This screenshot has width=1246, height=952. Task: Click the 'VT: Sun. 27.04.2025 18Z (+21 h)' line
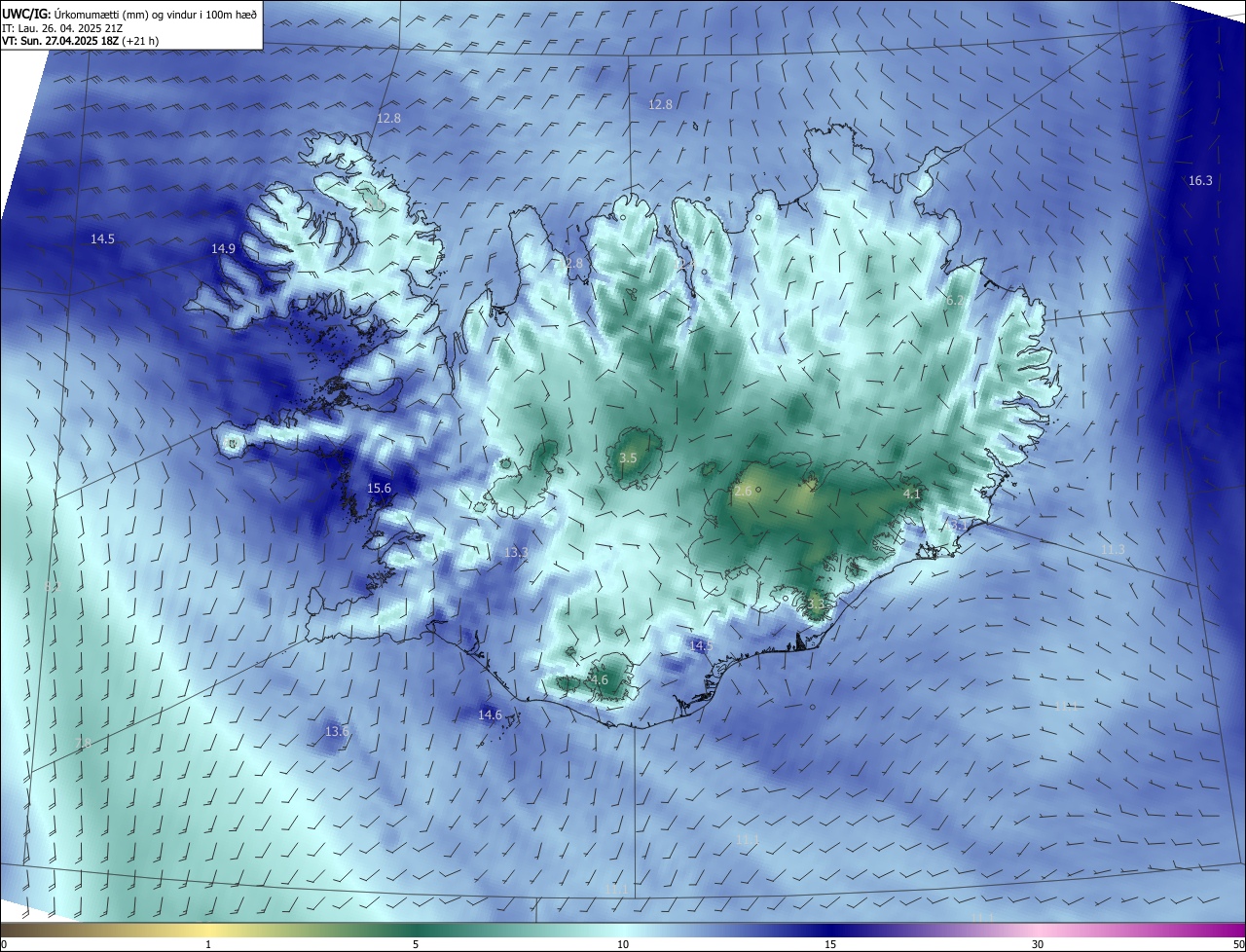81,41
